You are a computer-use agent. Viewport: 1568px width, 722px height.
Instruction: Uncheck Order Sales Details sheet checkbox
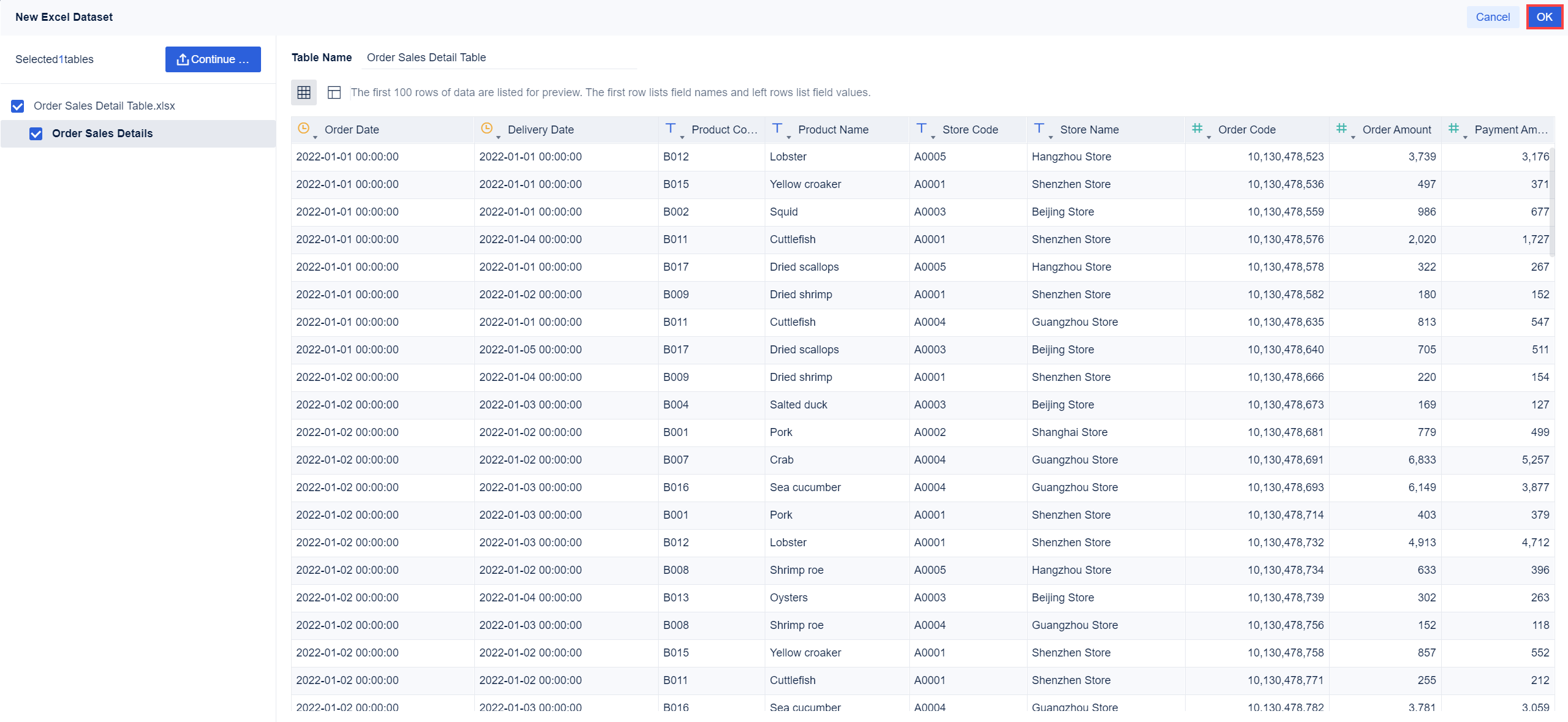pyautogui.click(x=36, y=133)
